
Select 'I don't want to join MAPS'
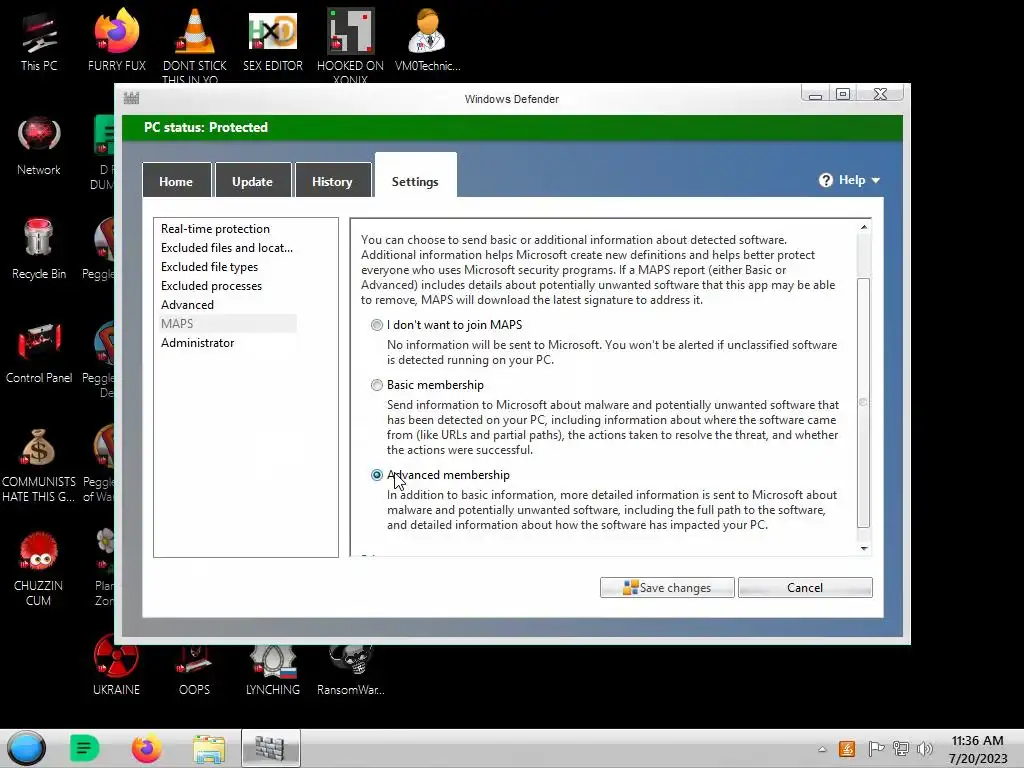point(377,325)
